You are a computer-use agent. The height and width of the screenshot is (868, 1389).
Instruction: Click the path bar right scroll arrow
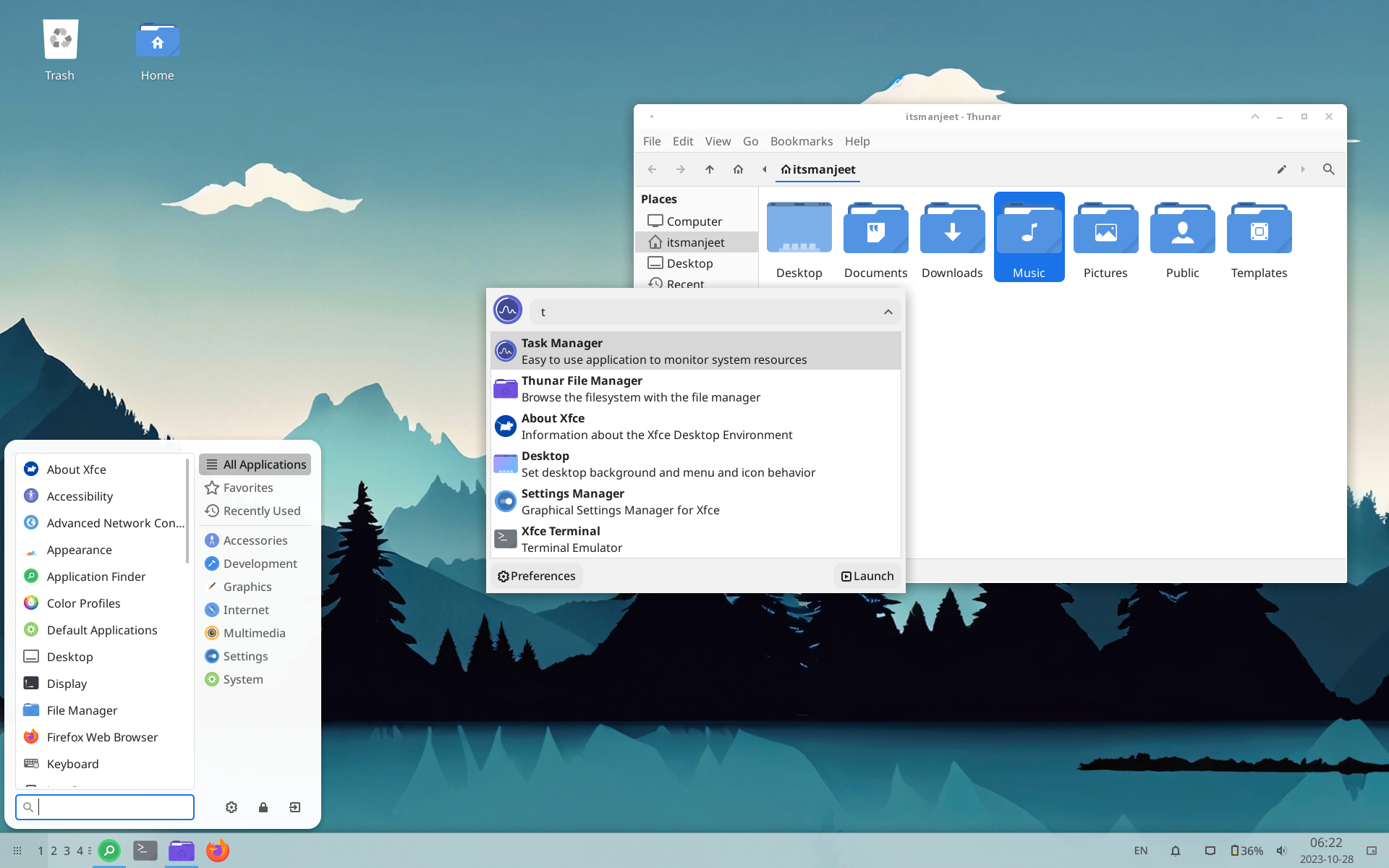click(1303, 169)
